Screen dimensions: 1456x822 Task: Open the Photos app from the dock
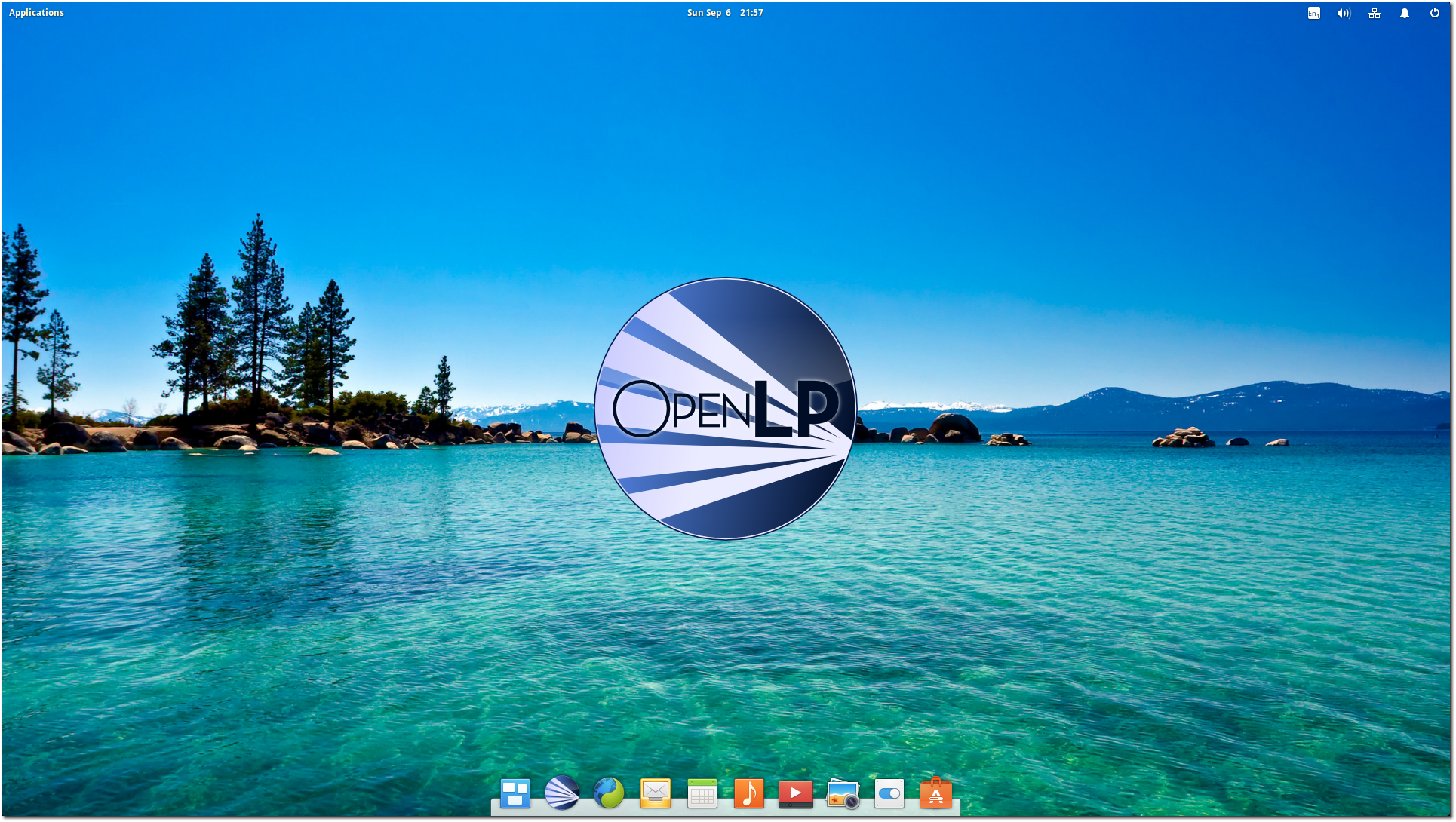pyautogui.click(x=843, y=793)
